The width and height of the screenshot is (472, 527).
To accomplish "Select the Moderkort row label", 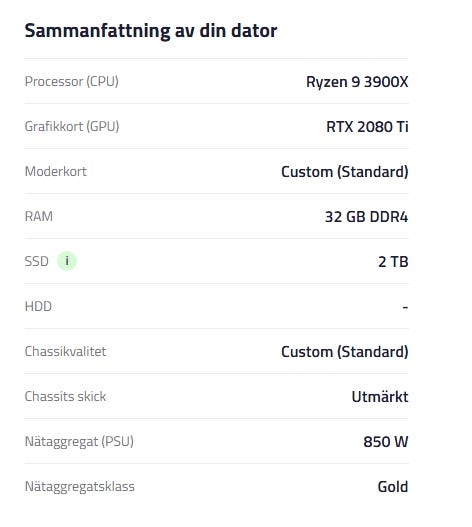I will pyautogui.click(x=56, y=172).
